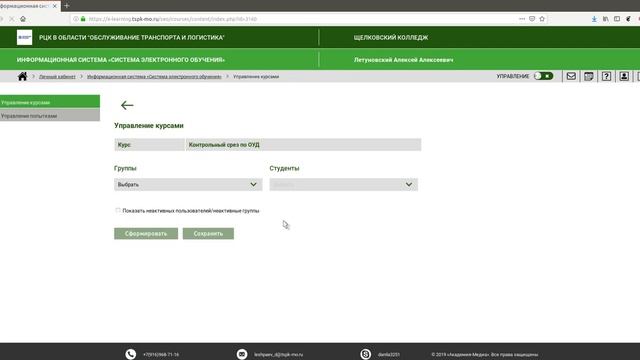Open the Личный кабинет breadcrumb link

(57, 76)
